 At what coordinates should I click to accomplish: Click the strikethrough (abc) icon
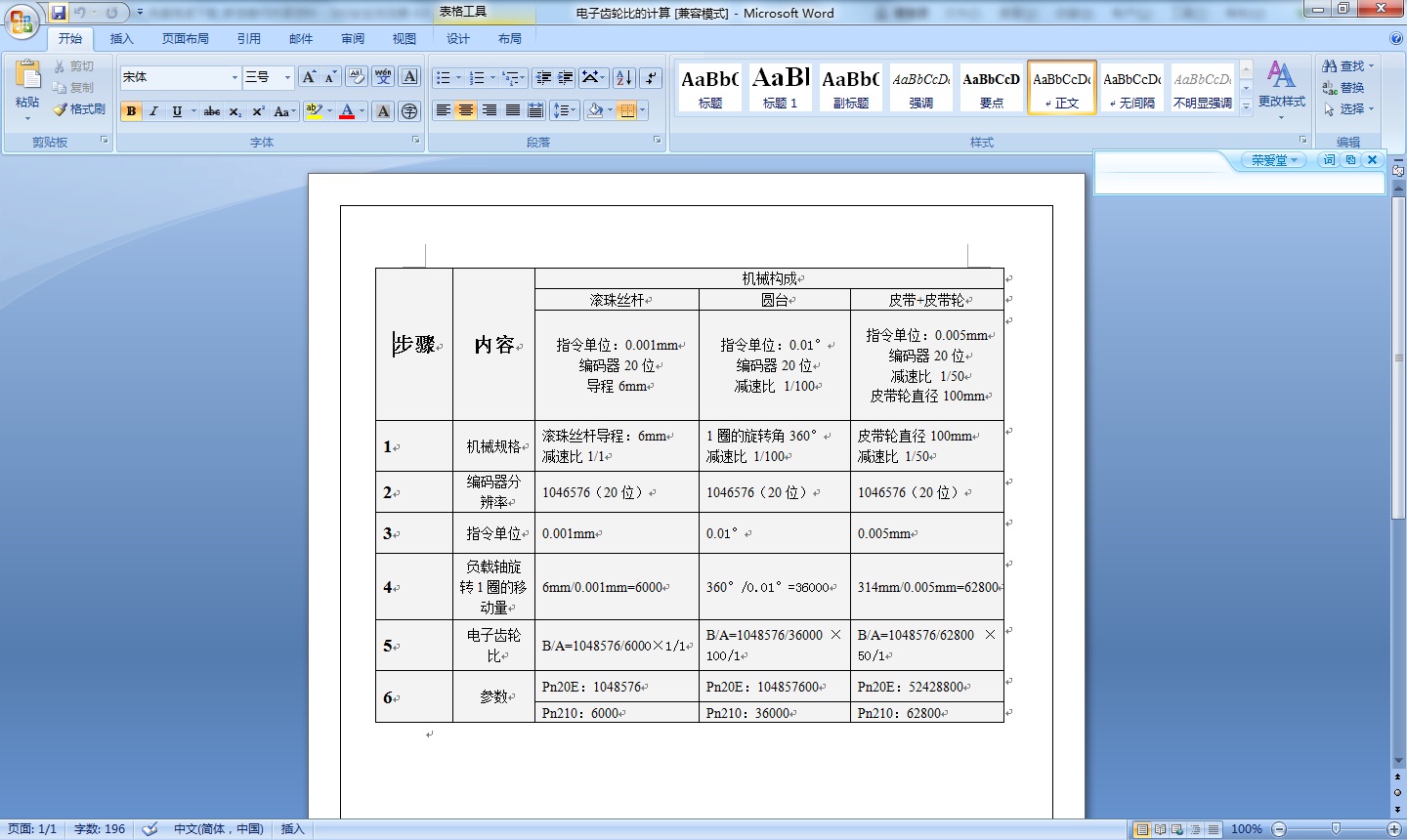[212, 111]
